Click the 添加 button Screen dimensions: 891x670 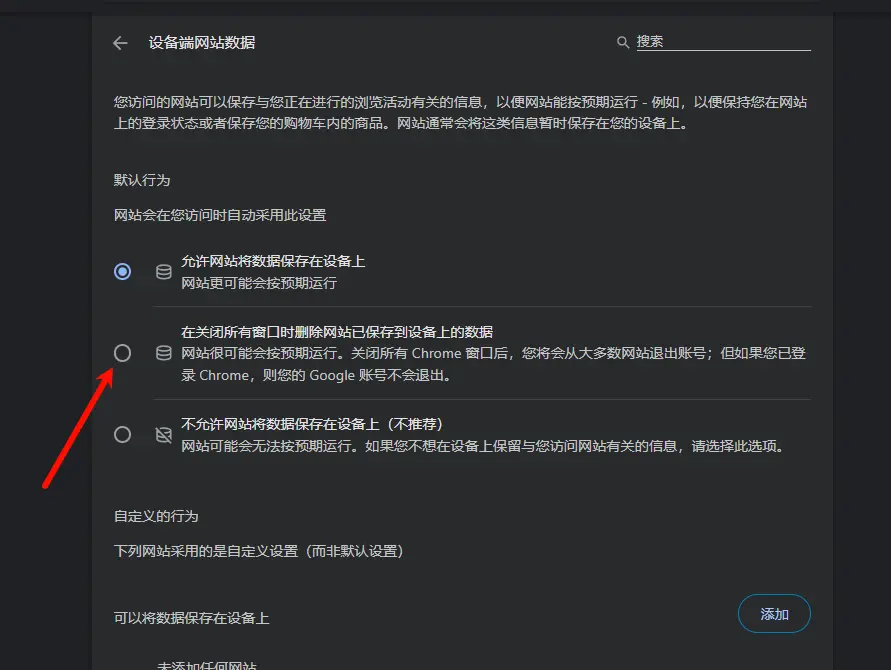point(774,614)
